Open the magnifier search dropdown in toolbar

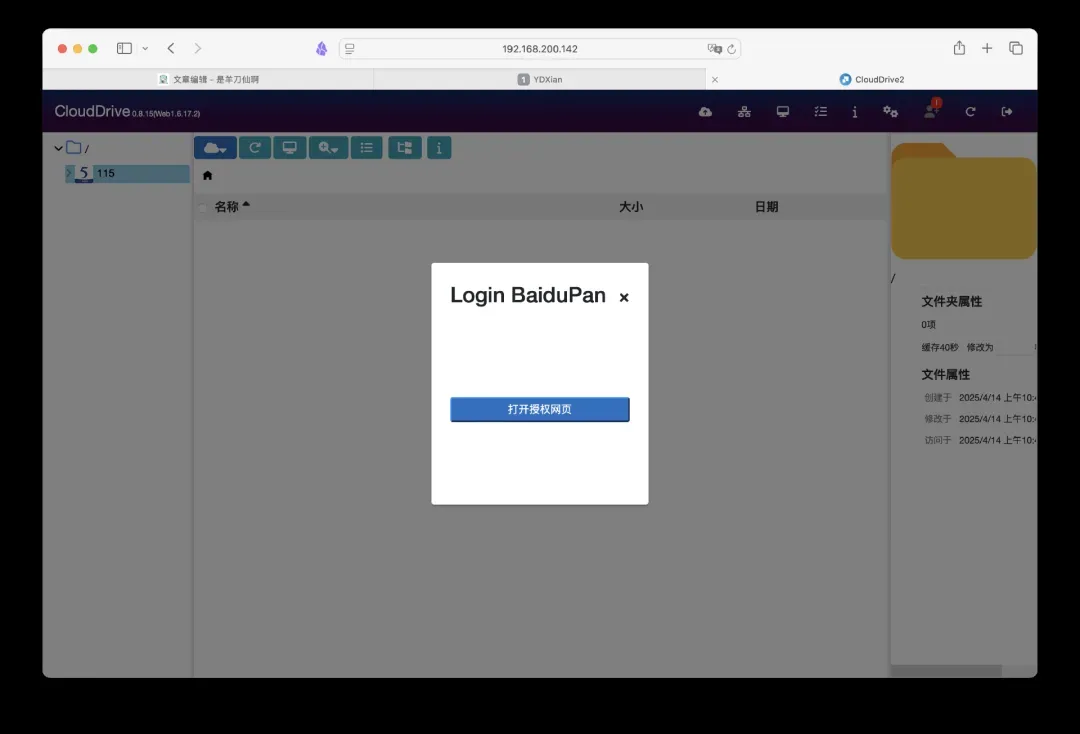(329, 147)
